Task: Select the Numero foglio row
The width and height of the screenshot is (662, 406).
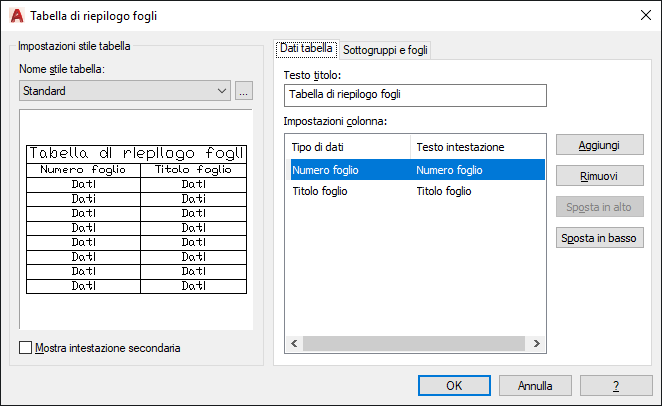Action: [414, 170]
